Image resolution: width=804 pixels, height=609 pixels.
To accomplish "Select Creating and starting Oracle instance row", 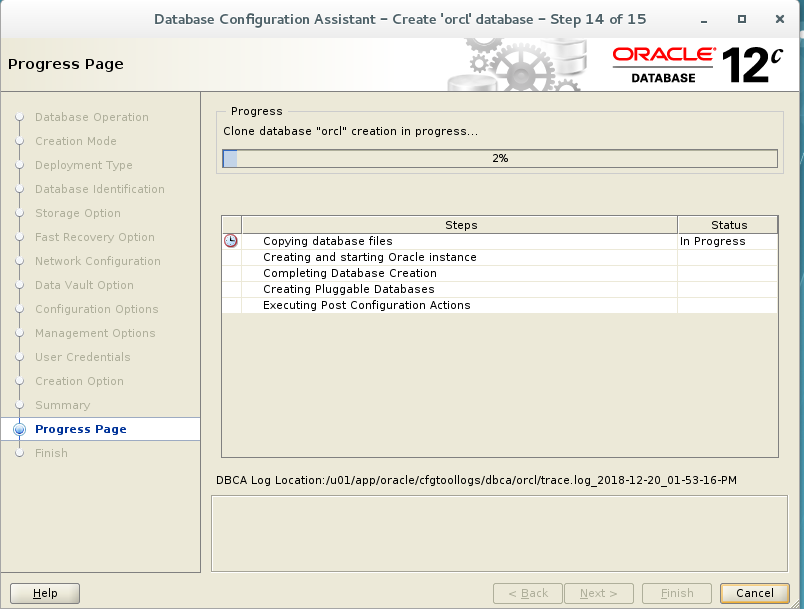I will tap(500, 257).
